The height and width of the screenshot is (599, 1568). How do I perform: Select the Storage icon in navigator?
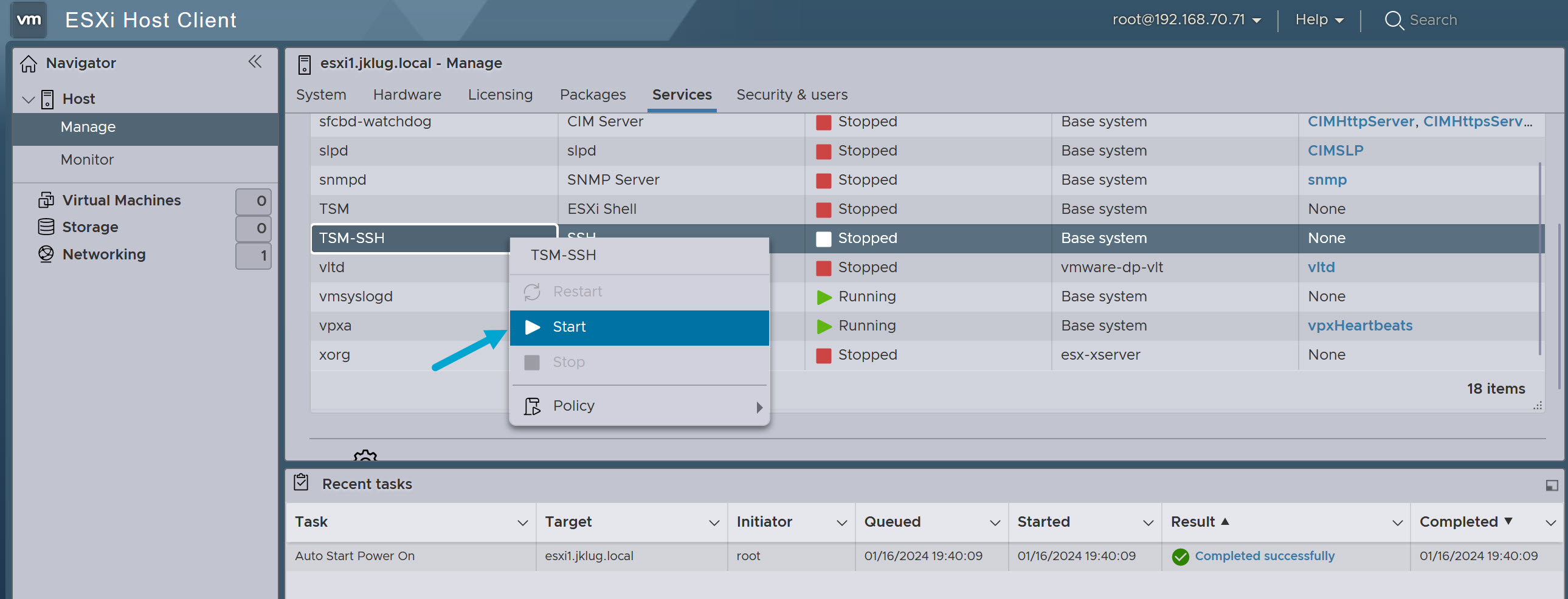pos(46,227)
